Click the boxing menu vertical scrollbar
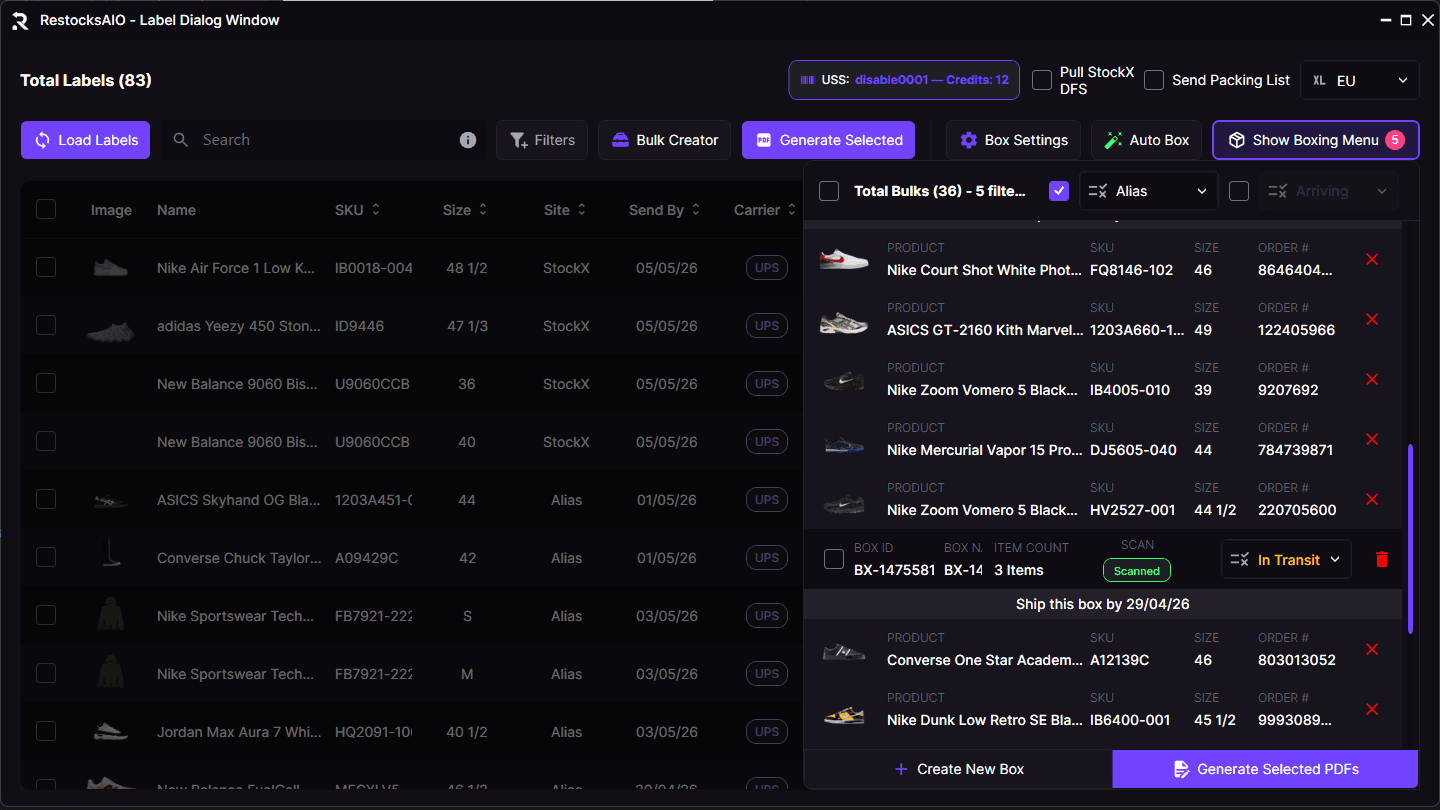This screenshot has width=1440, height=810. tap(1410, 539)
